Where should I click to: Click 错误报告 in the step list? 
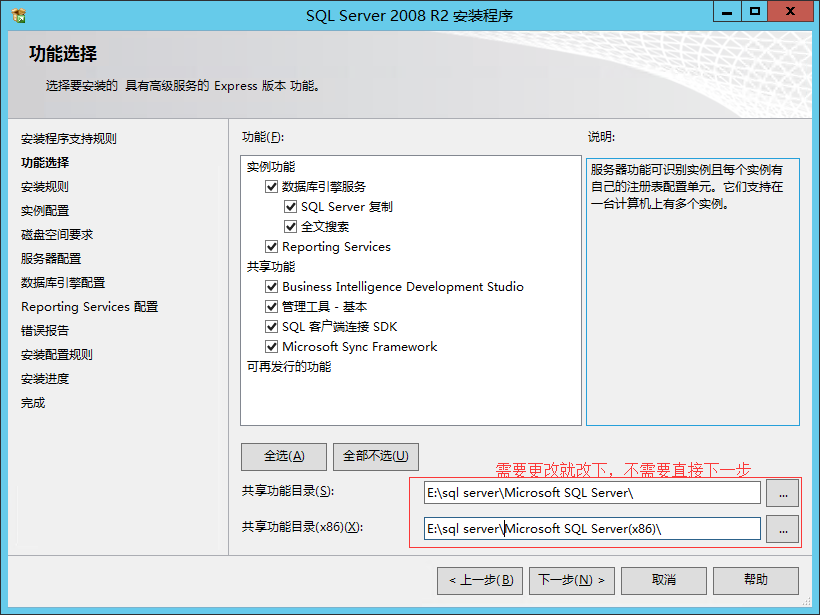pyautogui.click(x=45, y=331)
